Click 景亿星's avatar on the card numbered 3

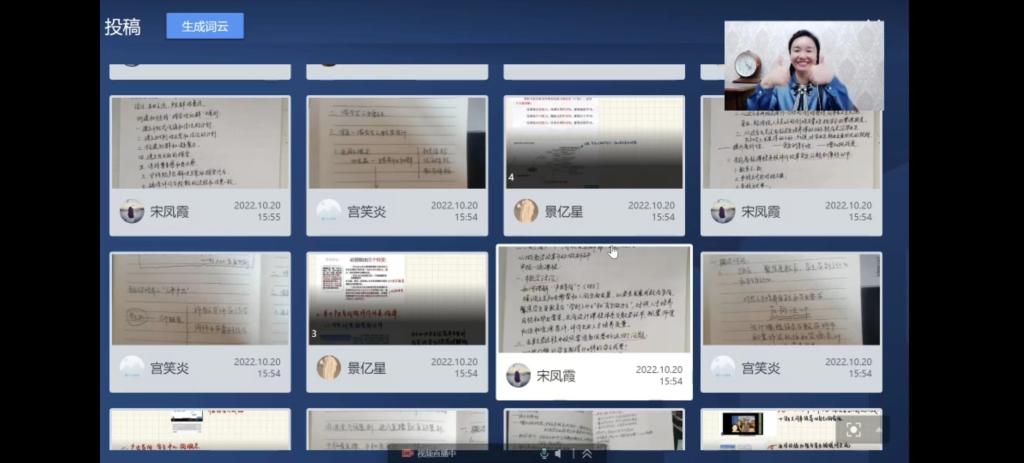coord(329,367)
